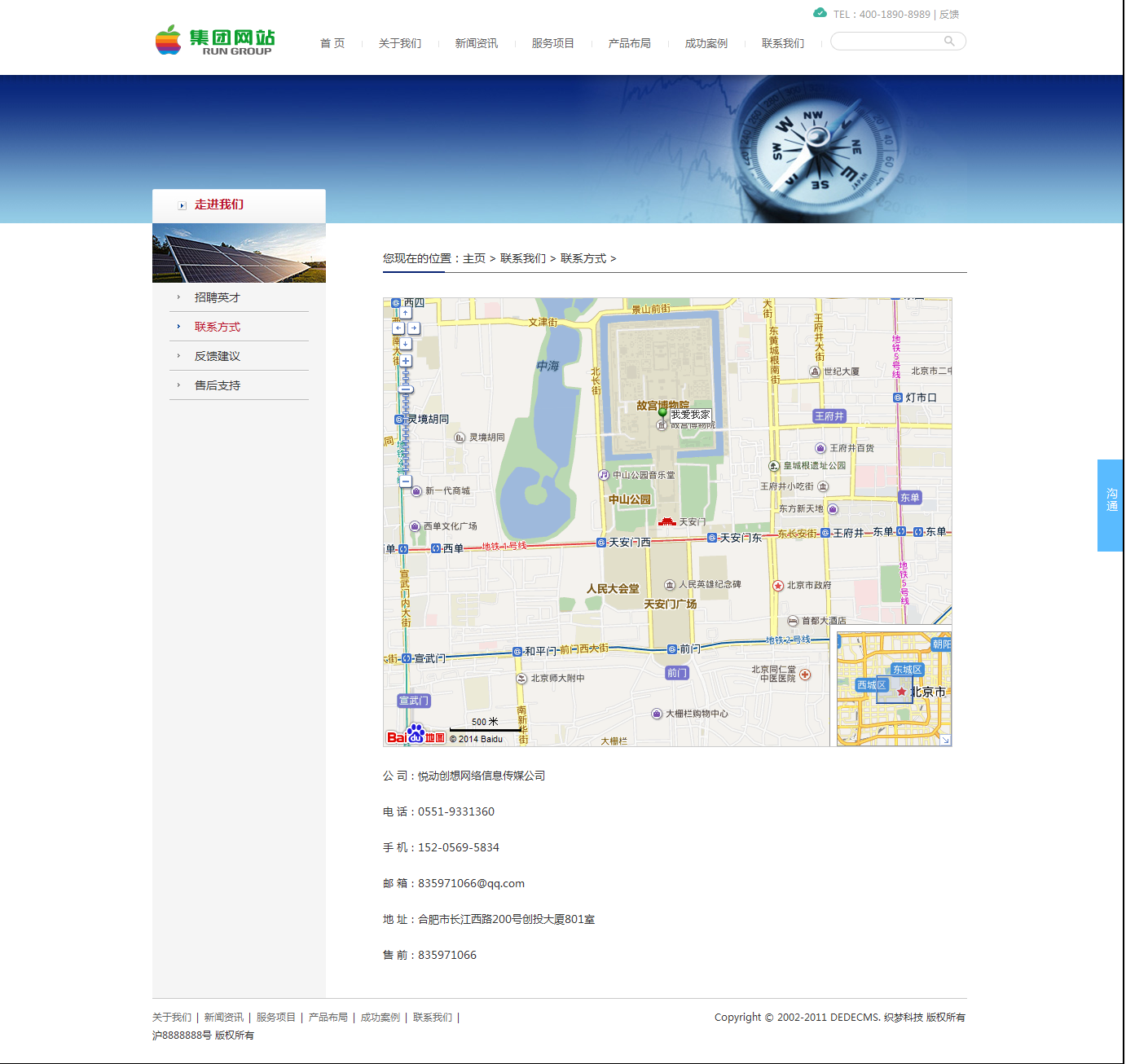Open 售后支持 sidebar link
1126x1064 pixels.
[218, 386]
